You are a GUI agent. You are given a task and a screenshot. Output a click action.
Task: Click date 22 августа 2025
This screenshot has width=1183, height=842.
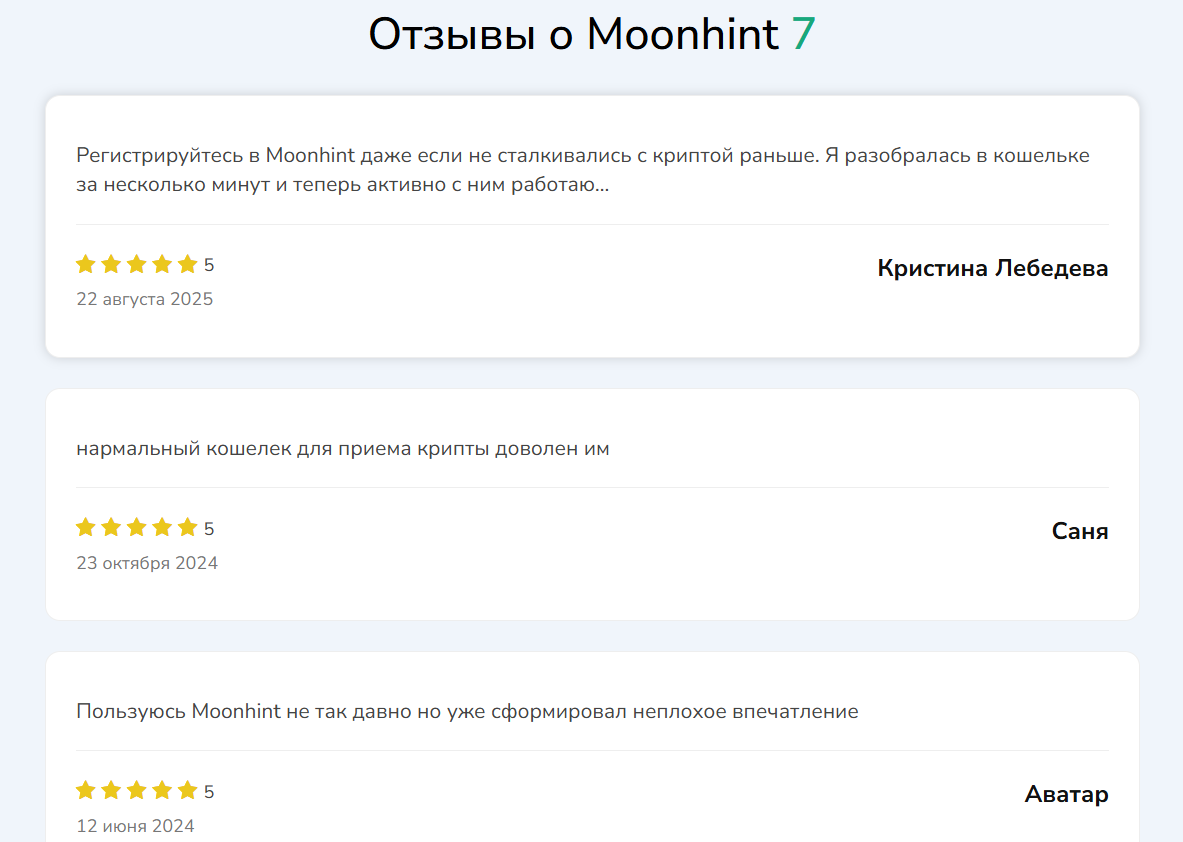(x=145, y=300)
